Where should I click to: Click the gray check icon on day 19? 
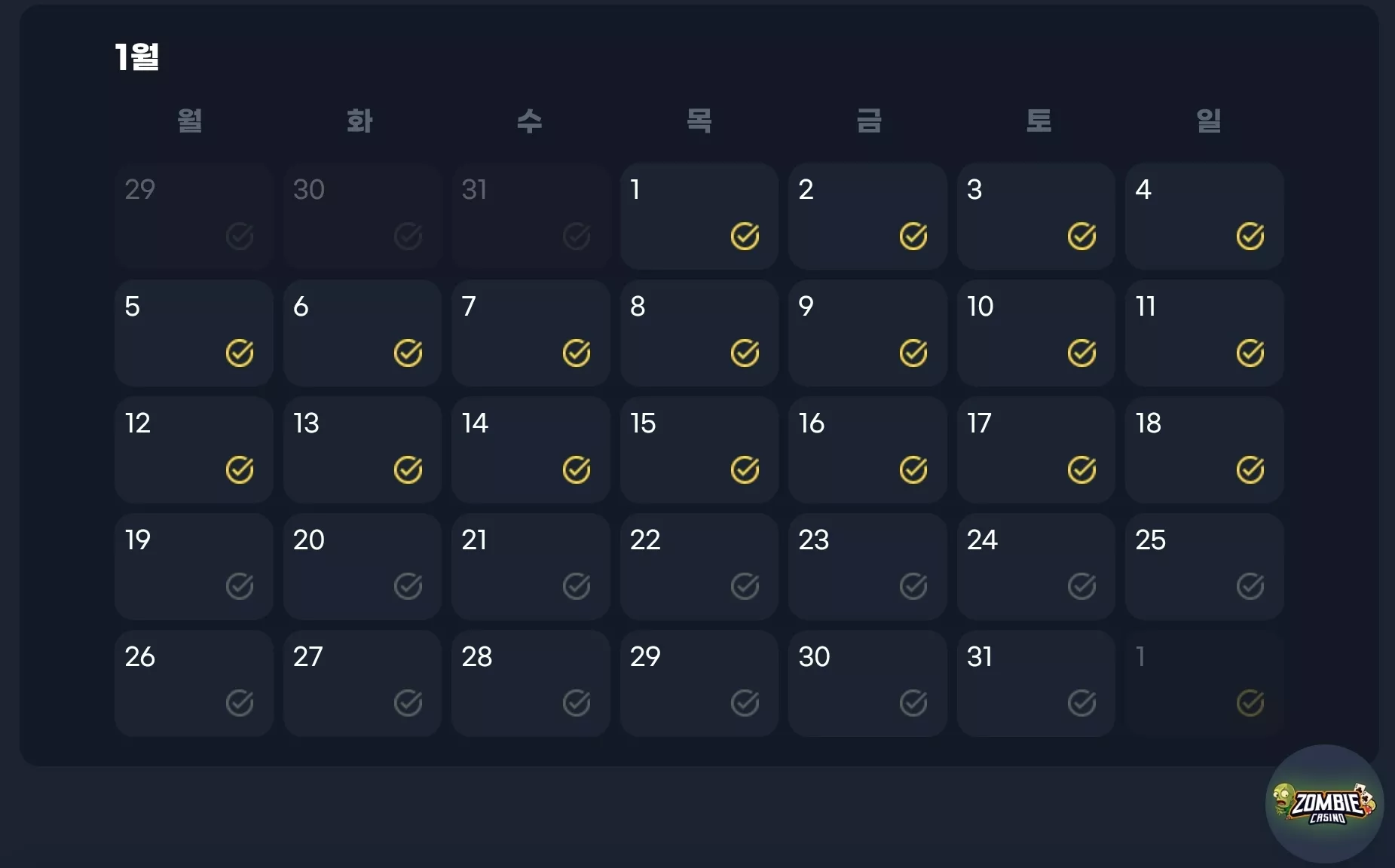point(240,586)
